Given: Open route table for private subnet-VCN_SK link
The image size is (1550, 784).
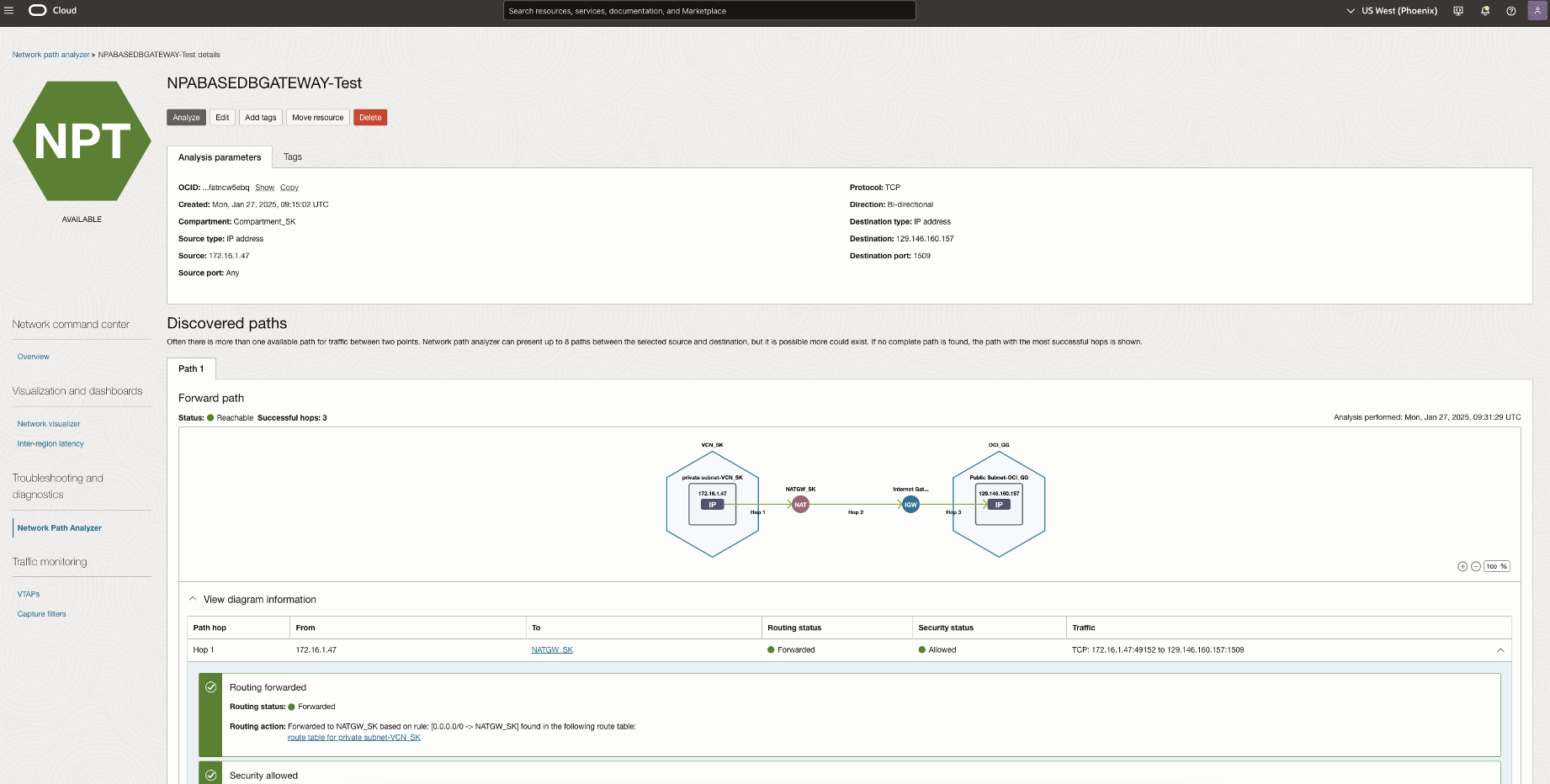Looking at the screenshot, I should pyautogui.click(x=354, y=738).
